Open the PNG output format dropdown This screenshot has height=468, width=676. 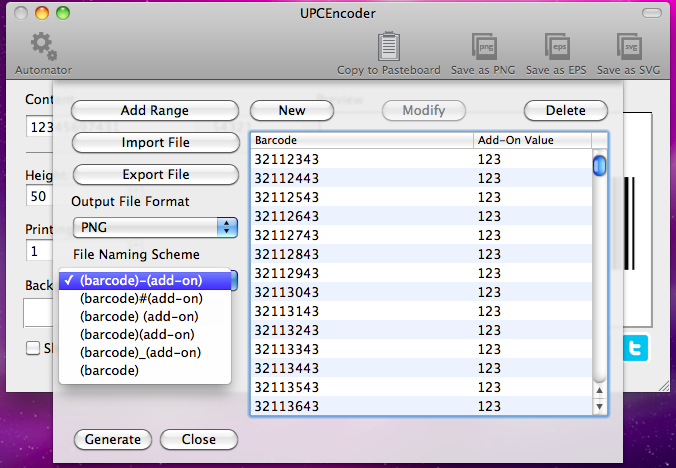click(155, 227)
